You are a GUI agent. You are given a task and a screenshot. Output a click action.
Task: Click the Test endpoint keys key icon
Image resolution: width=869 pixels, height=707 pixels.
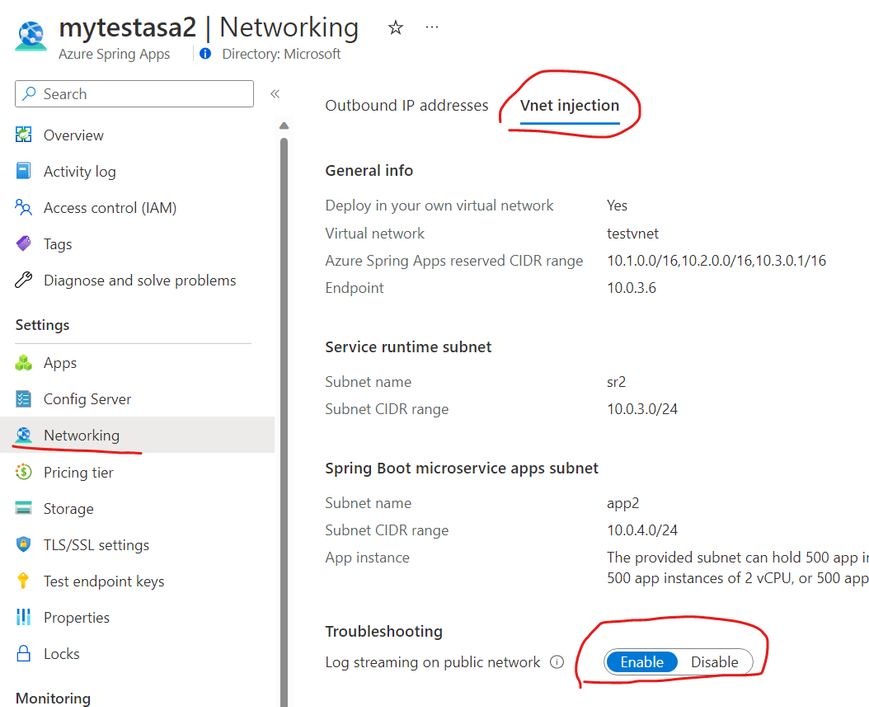click(x=23, y=581)
